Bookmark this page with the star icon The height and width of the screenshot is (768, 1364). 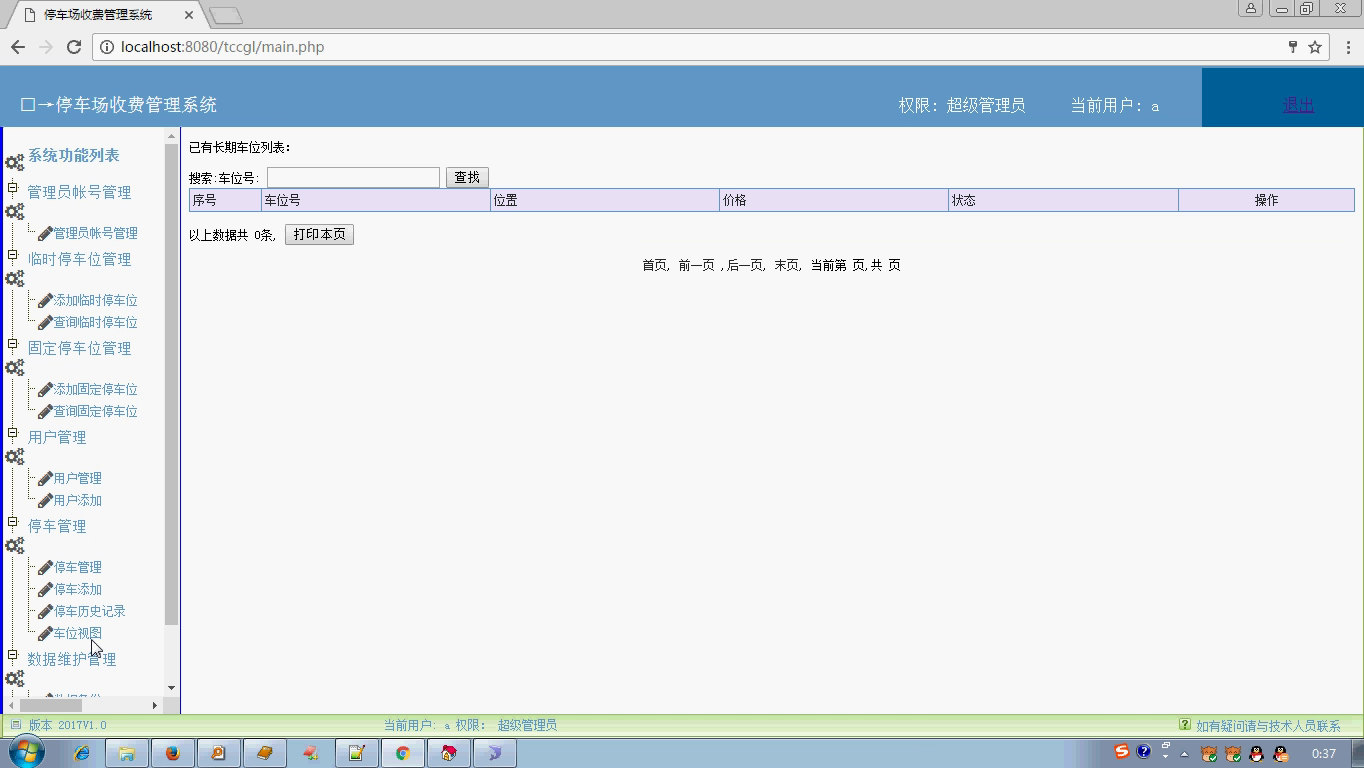point(1315,47)
